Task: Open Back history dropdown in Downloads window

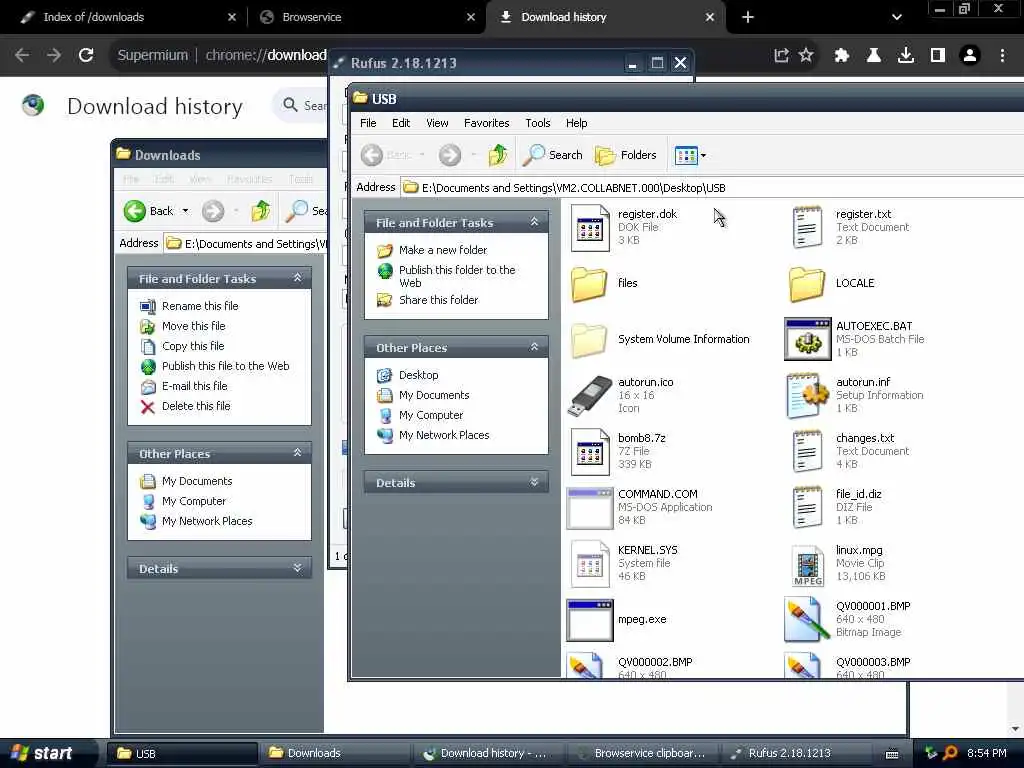Action: [x=185, y=210]
